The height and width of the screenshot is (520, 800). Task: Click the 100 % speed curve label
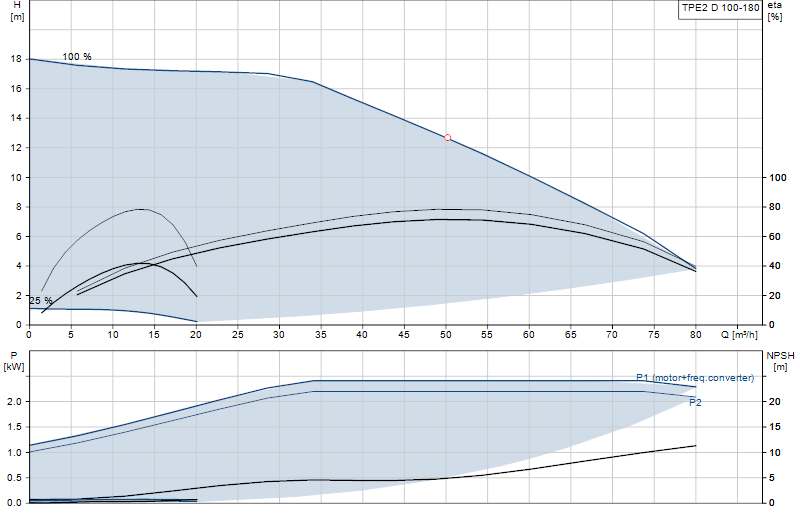(x=77, y=57)
